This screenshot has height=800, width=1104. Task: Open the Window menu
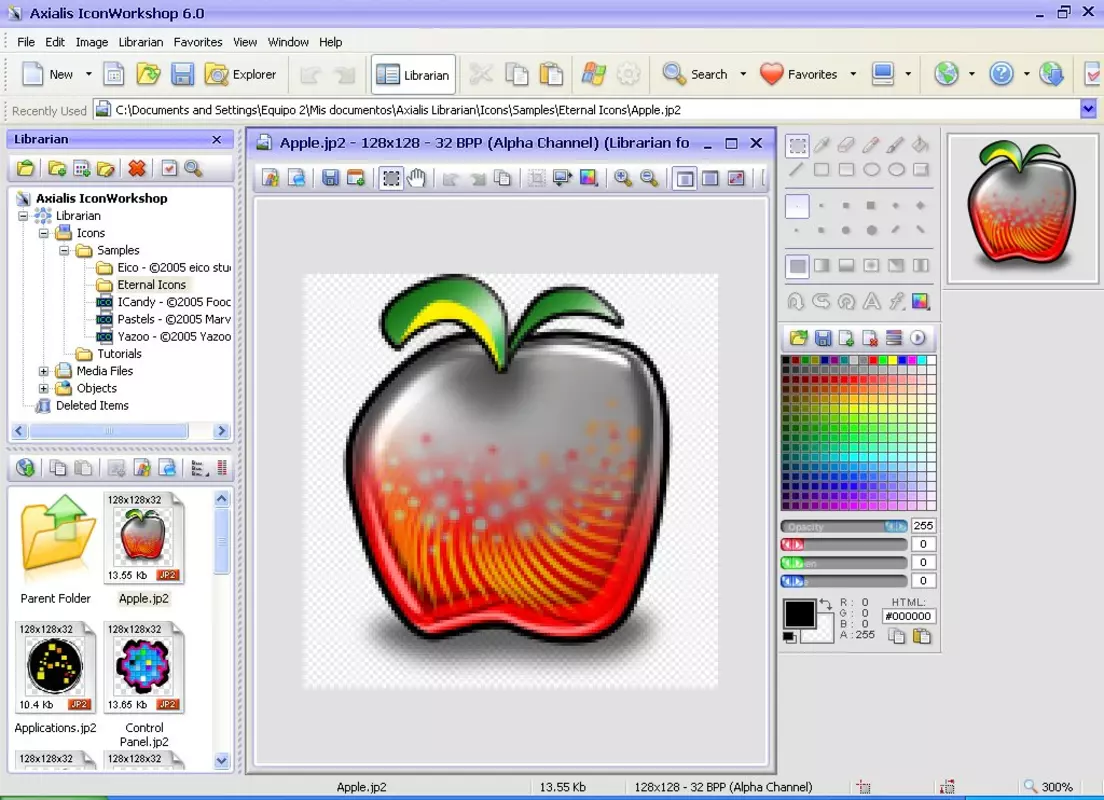pos(288,42)
